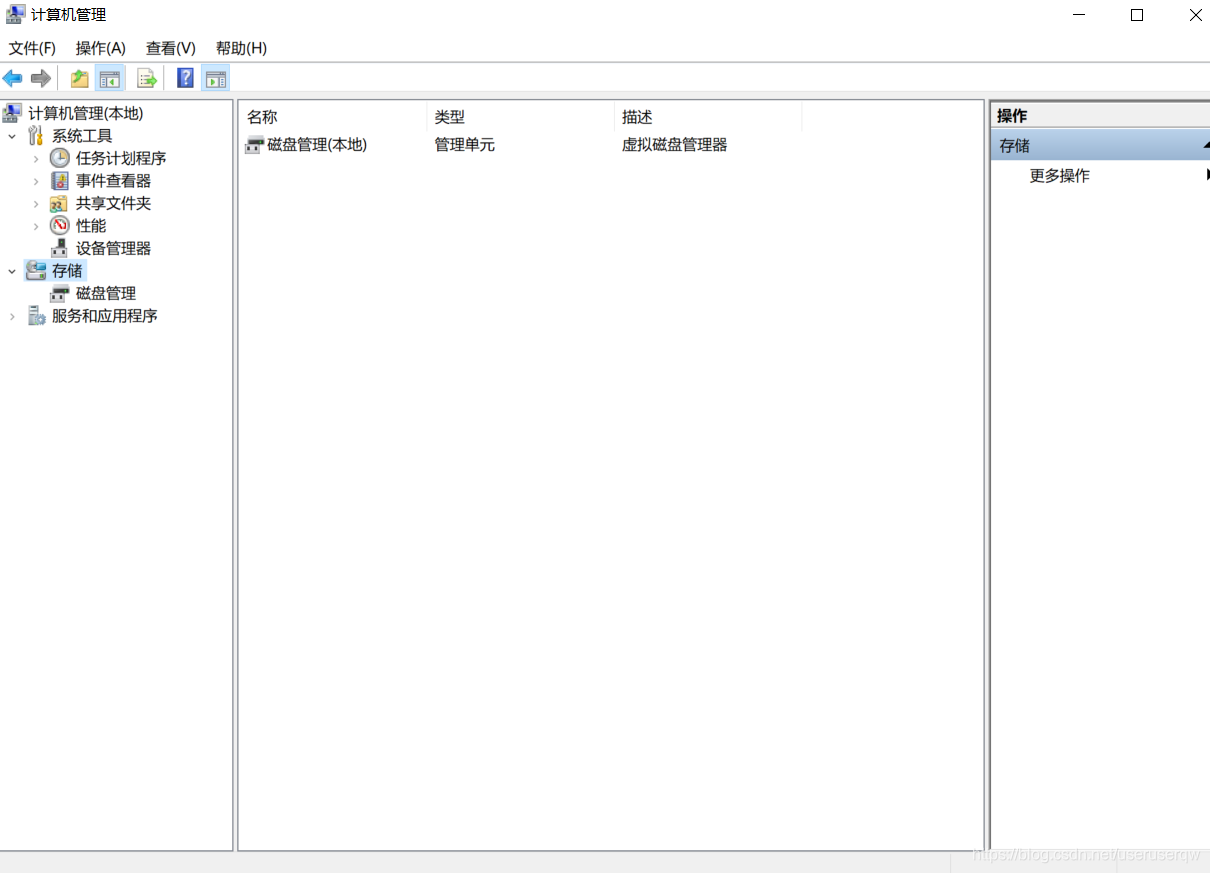Click the 描述 column header

pyautogui.click(x=708, y=117)
